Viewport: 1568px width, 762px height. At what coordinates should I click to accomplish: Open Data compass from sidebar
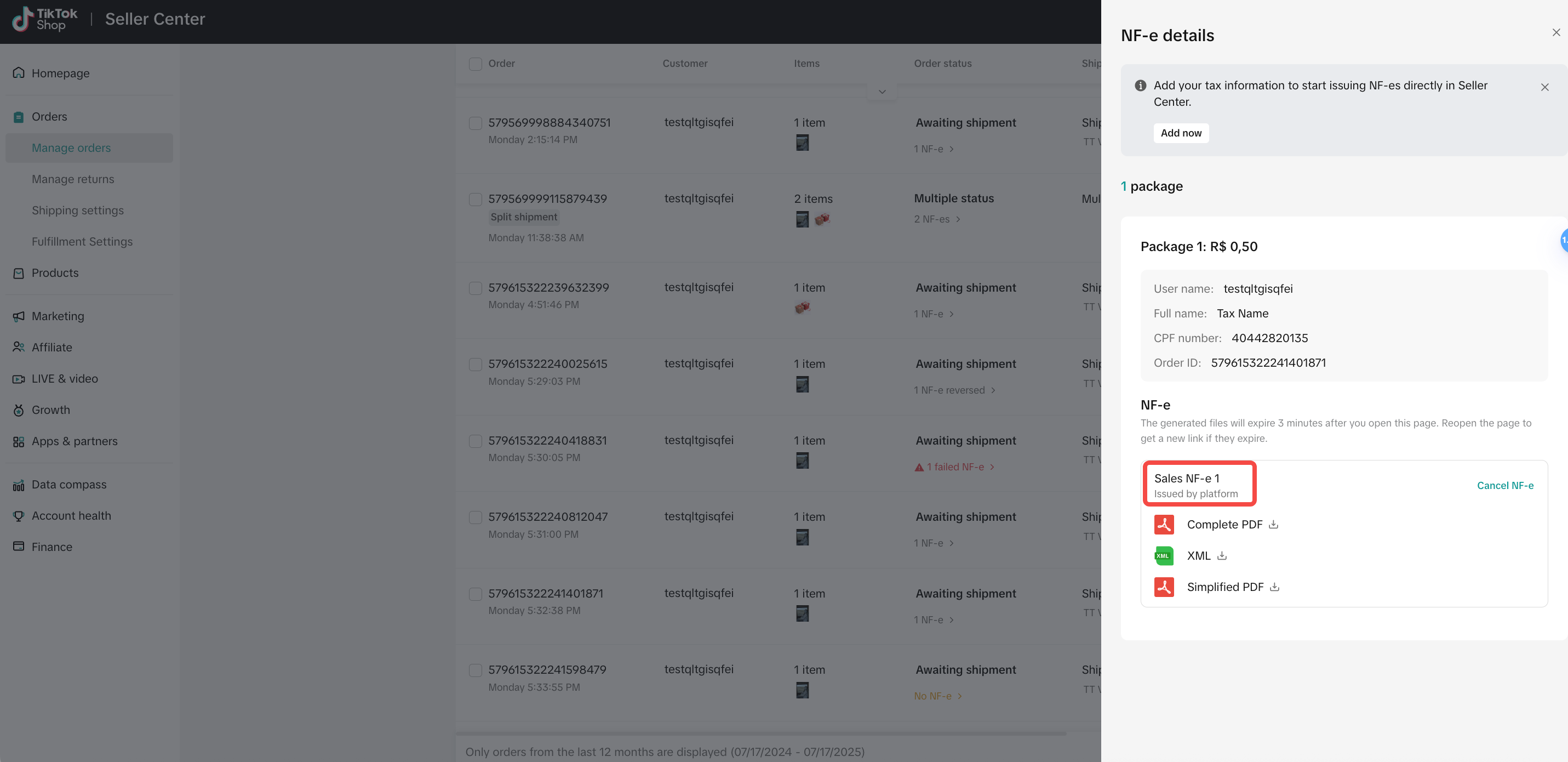[x=69, y=484]
